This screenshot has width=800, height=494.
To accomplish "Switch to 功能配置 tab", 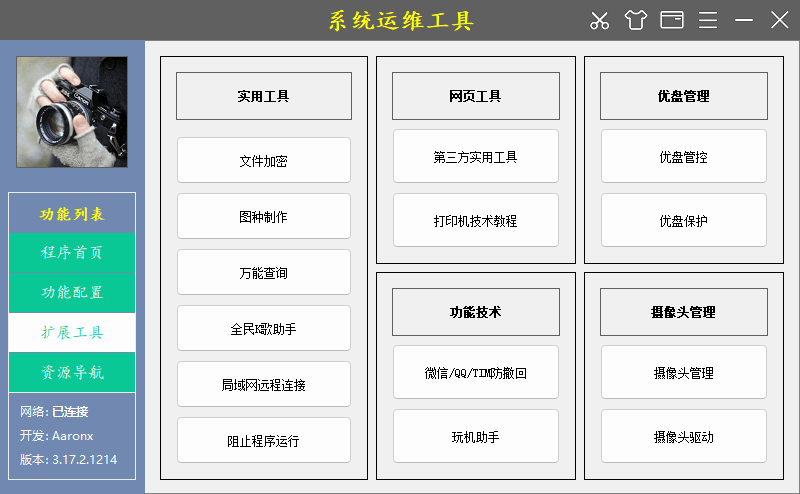I will pyautogui.click(x=72, y=292).
